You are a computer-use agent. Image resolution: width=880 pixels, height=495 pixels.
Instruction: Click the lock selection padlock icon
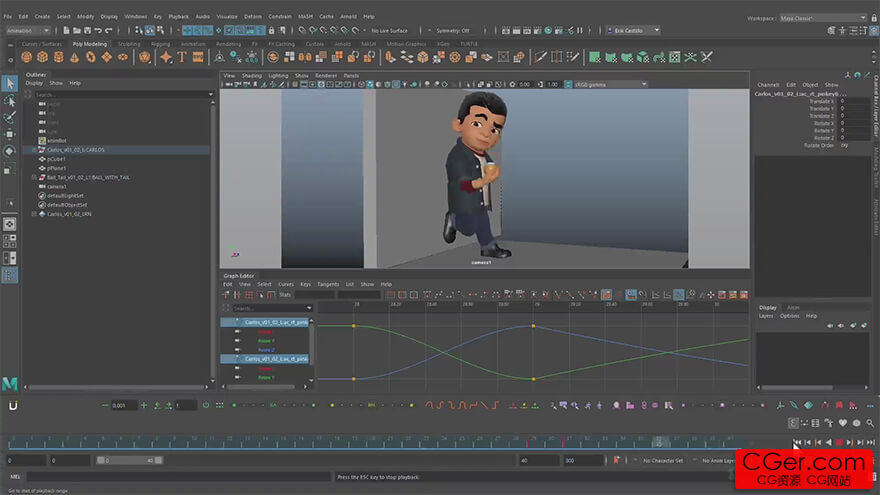pyautogui.click(x=272, y=30)
